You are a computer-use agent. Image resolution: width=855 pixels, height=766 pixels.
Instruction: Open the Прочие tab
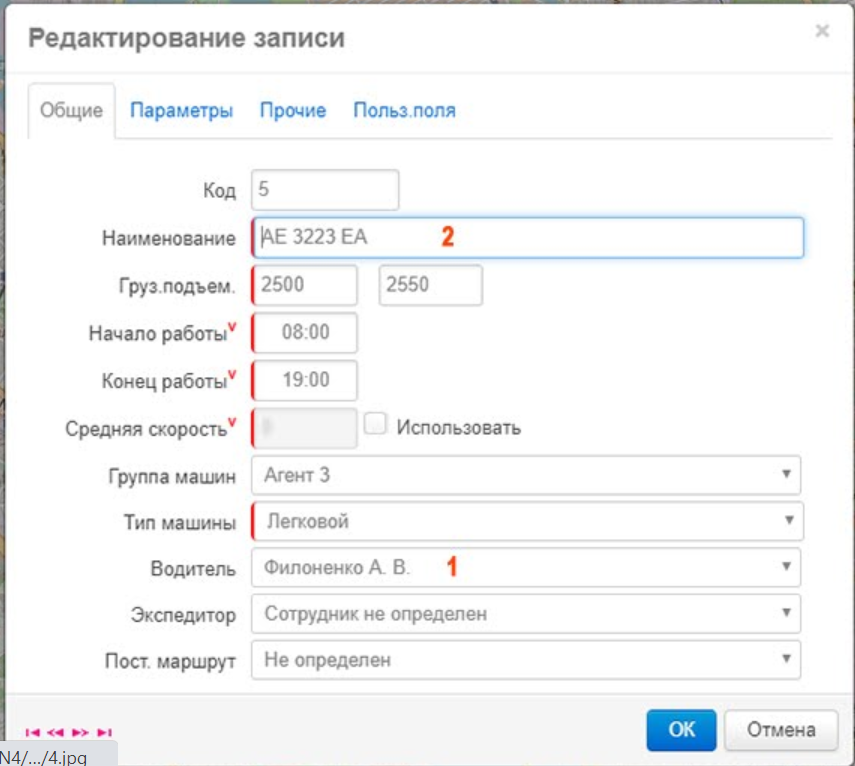click(x=293, y=111)
